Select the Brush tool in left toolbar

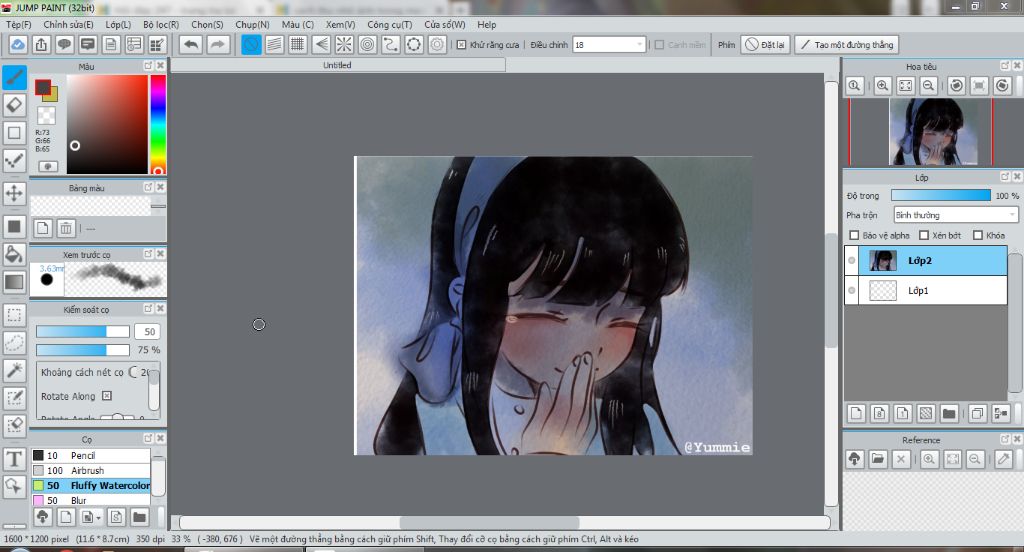coord(14,78)
